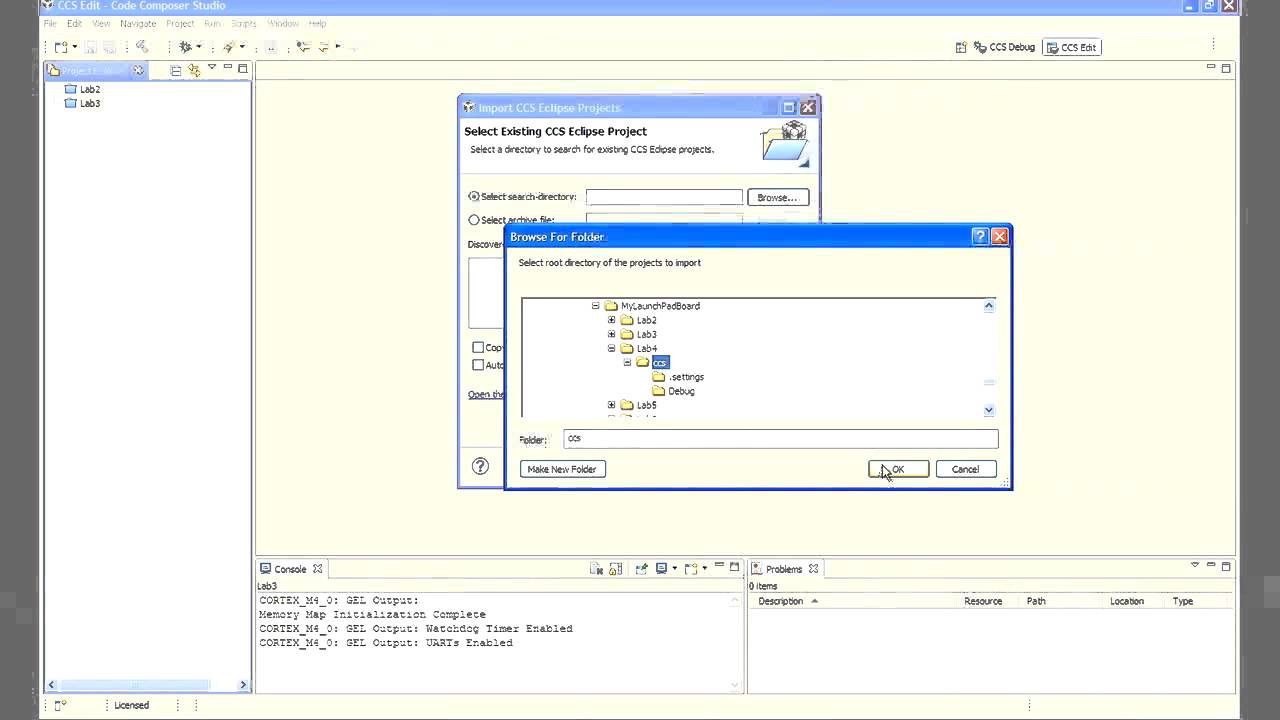Open the File menu

point(50,23)
